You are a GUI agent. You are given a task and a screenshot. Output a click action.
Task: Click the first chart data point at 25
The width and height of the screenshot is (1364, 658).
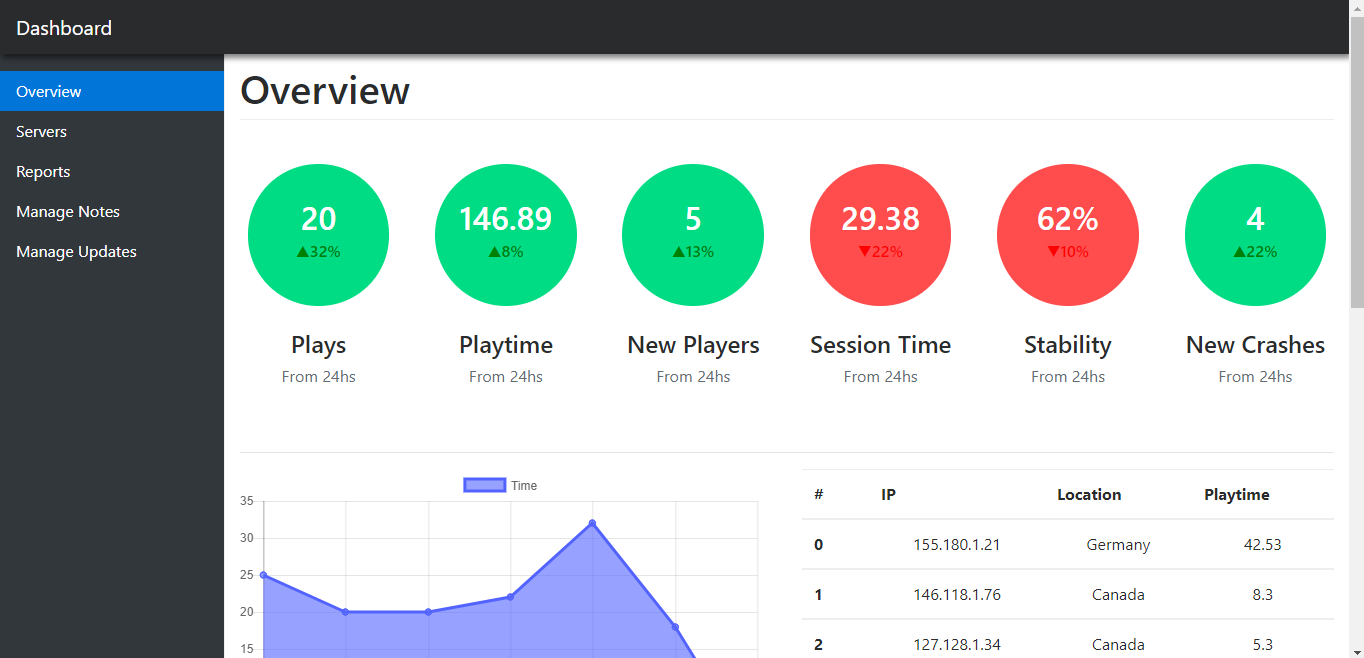[263, 575]
